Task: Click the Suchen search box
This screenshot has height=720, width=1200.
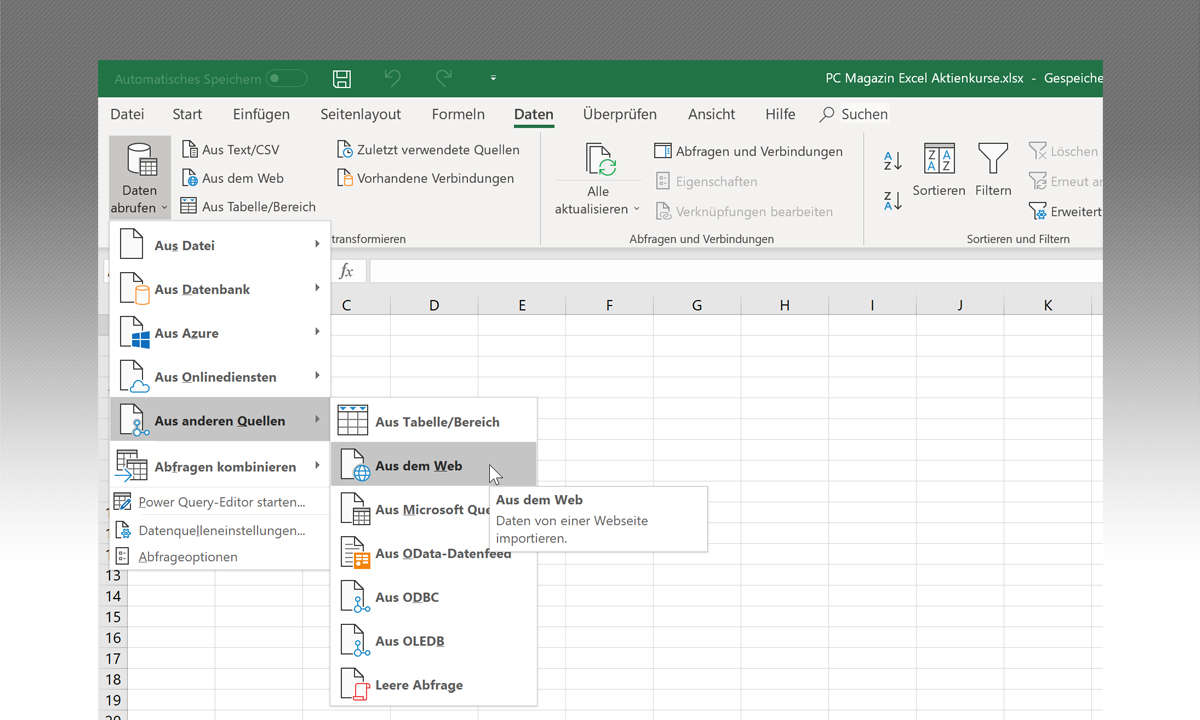Action: tap(854, 114)
